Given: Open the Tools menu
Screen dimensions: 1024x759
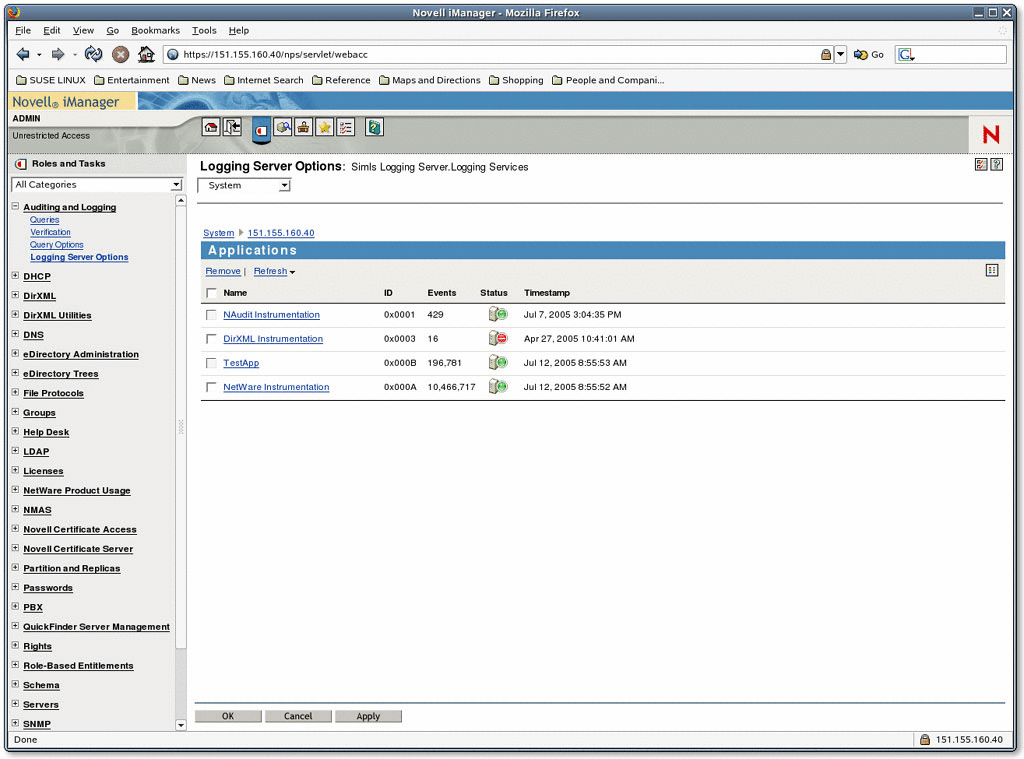Looking at the screenshot, I should (x=204, y=30).
